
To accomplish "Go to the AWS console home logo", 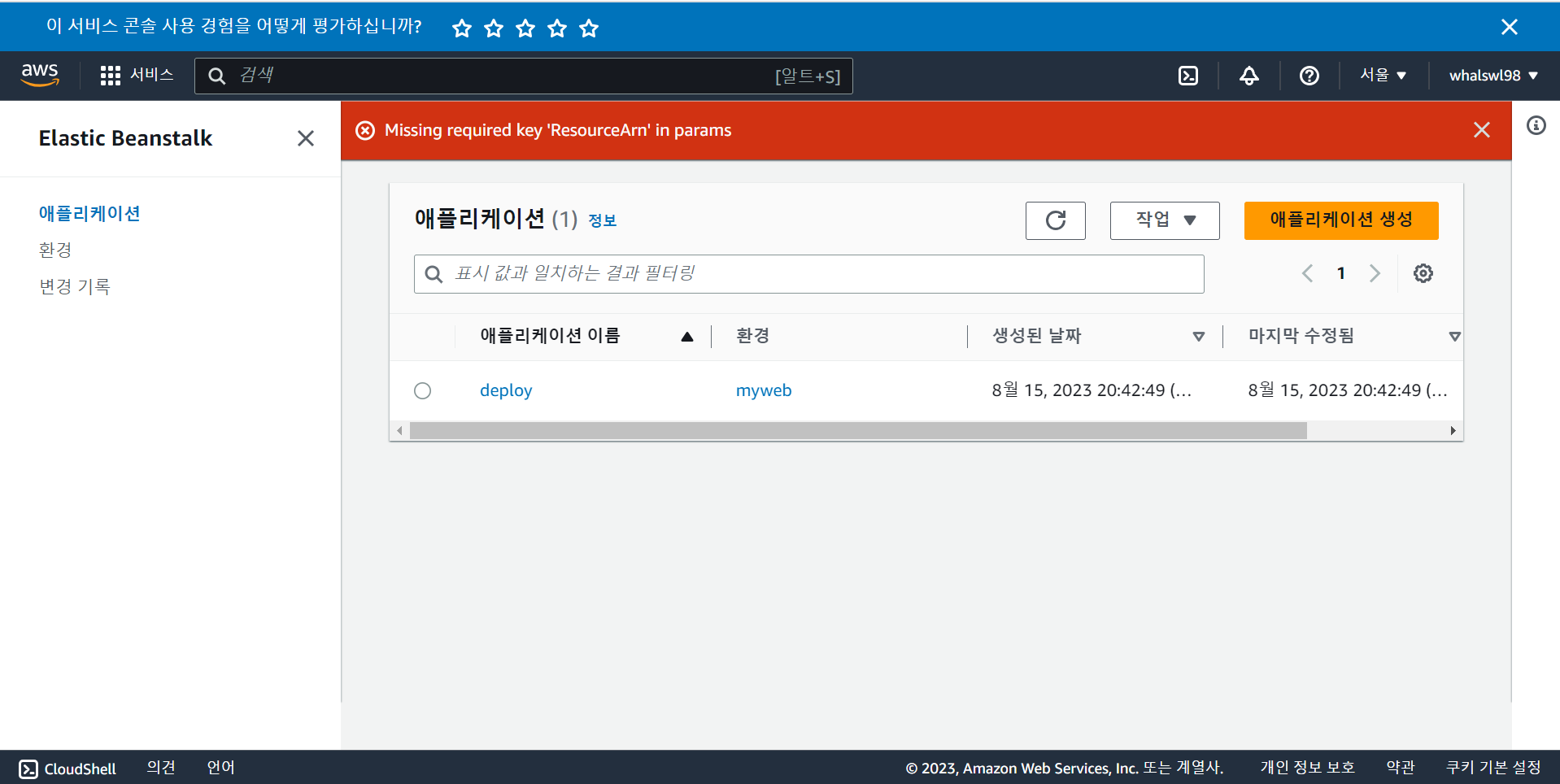I will coord(40,75).
